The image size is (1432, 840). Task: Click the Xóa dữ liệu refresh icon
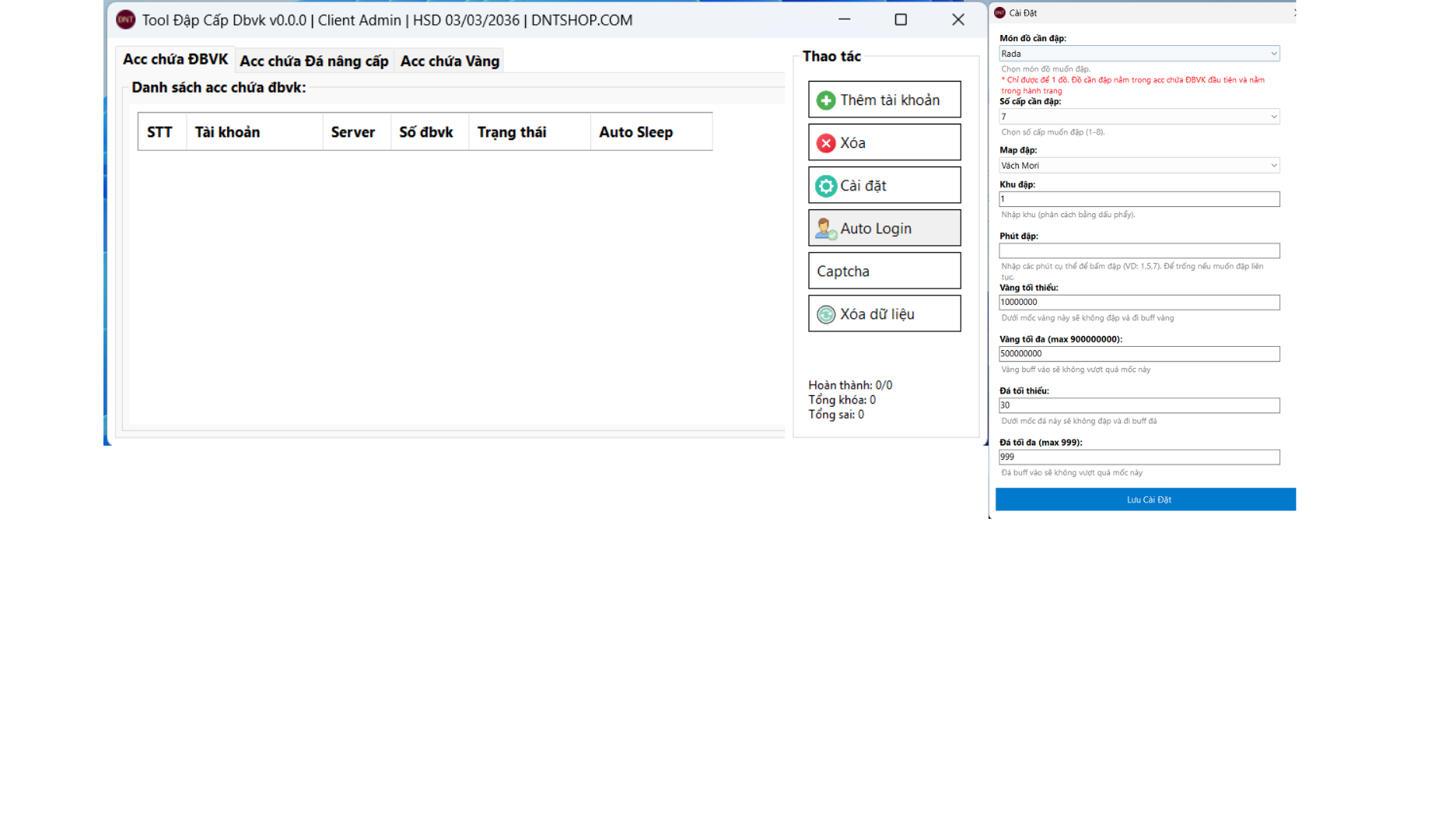tap(825, 314)
